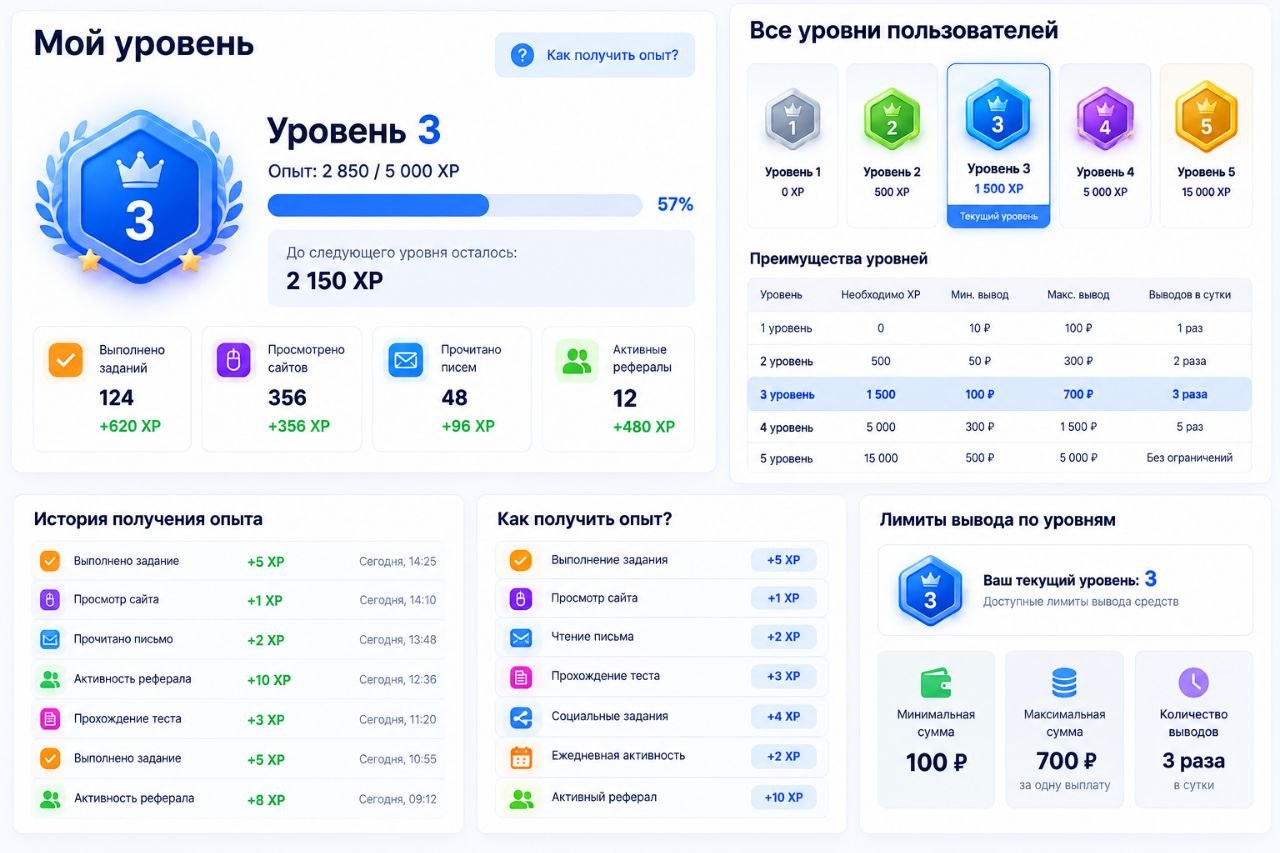The image size is (1280, 853).
Task: Click the envelope icon beside Чтение письма
Action: coord(521,637)
